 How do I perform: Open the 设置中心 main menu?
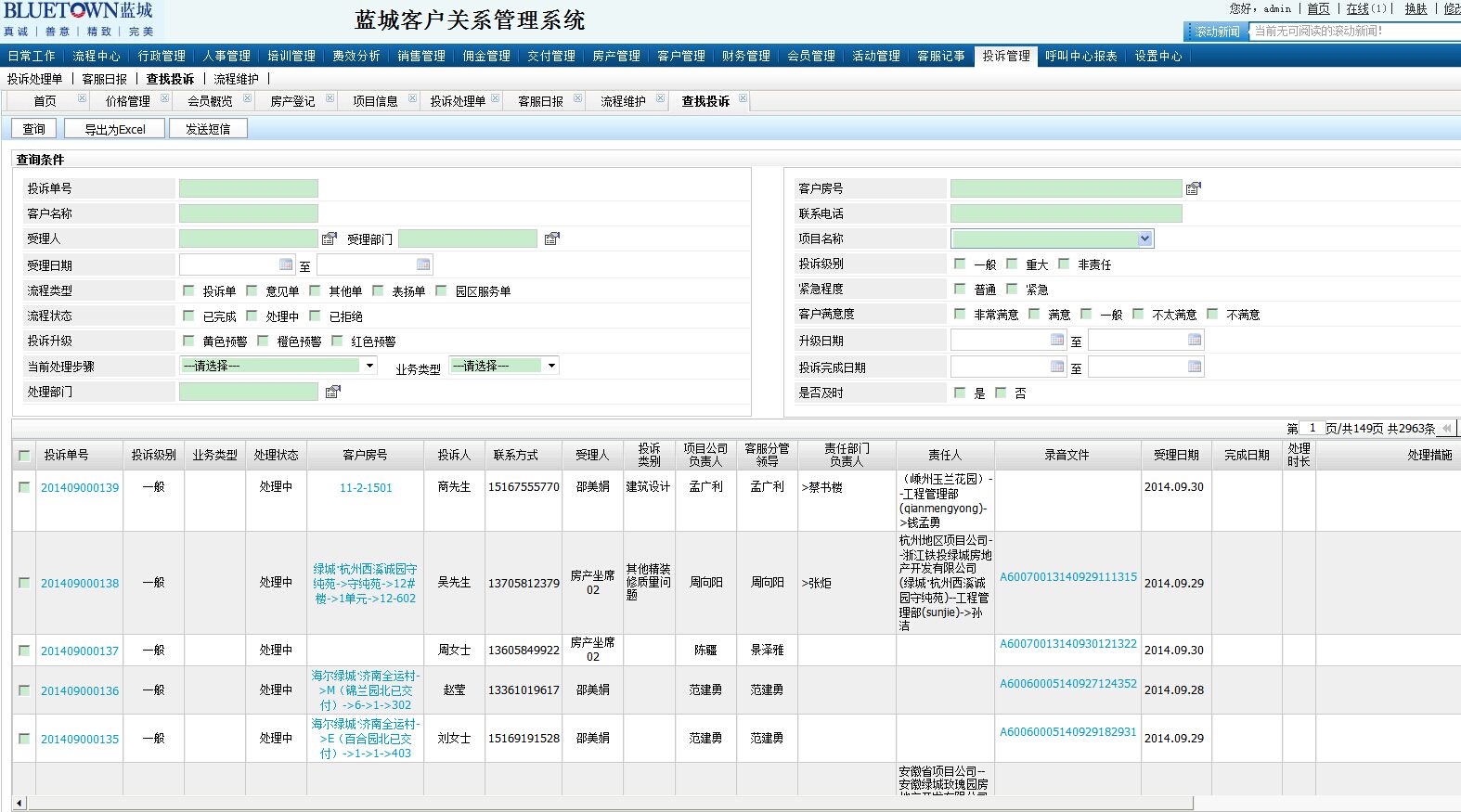tap(1158, 56)
